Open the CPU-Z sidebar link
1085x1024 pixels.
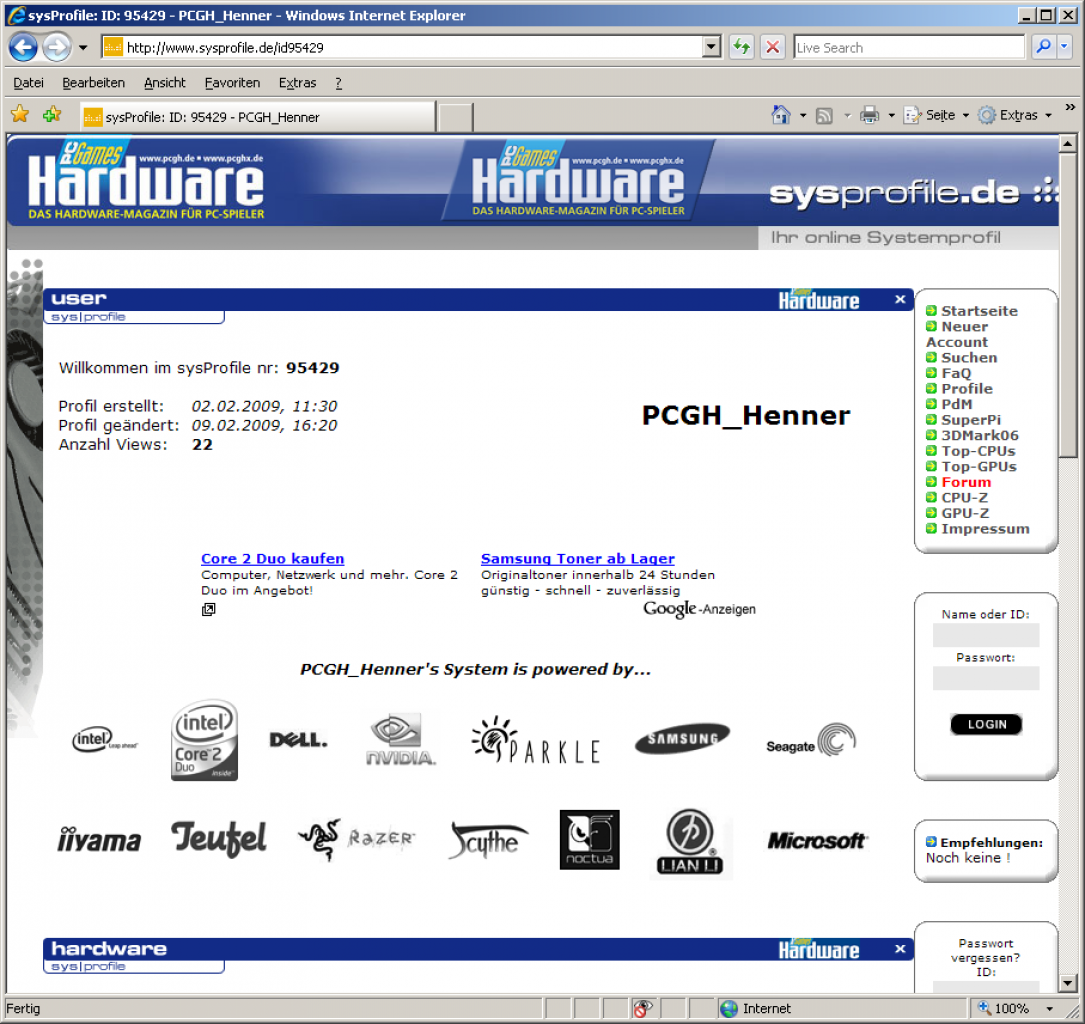[964, 497]
